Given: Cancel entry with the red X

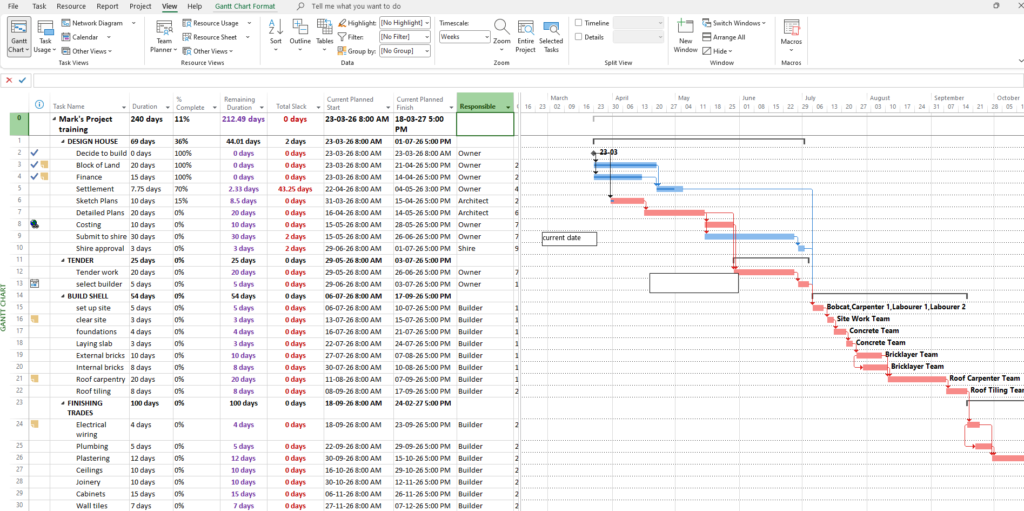Looking at the screenshot, I should (x=9, y=80).
